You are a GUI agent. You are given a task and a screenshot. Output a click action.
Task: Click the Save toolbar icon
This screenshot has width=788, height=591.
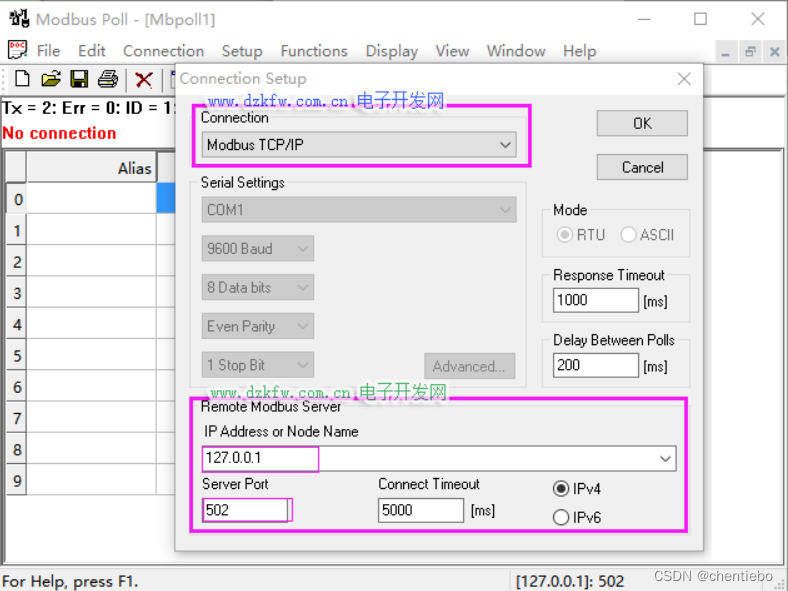pos(79,79)
